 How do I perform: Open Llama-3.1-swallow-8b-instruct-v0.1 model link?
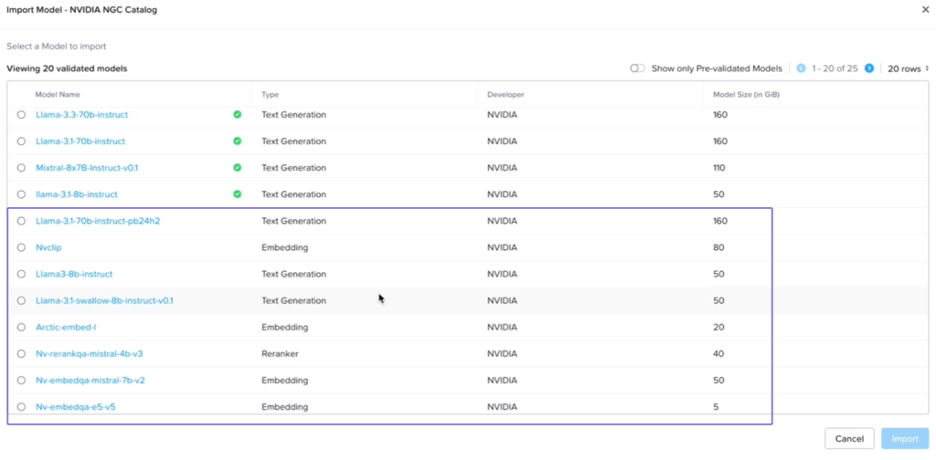pos(104,301)
